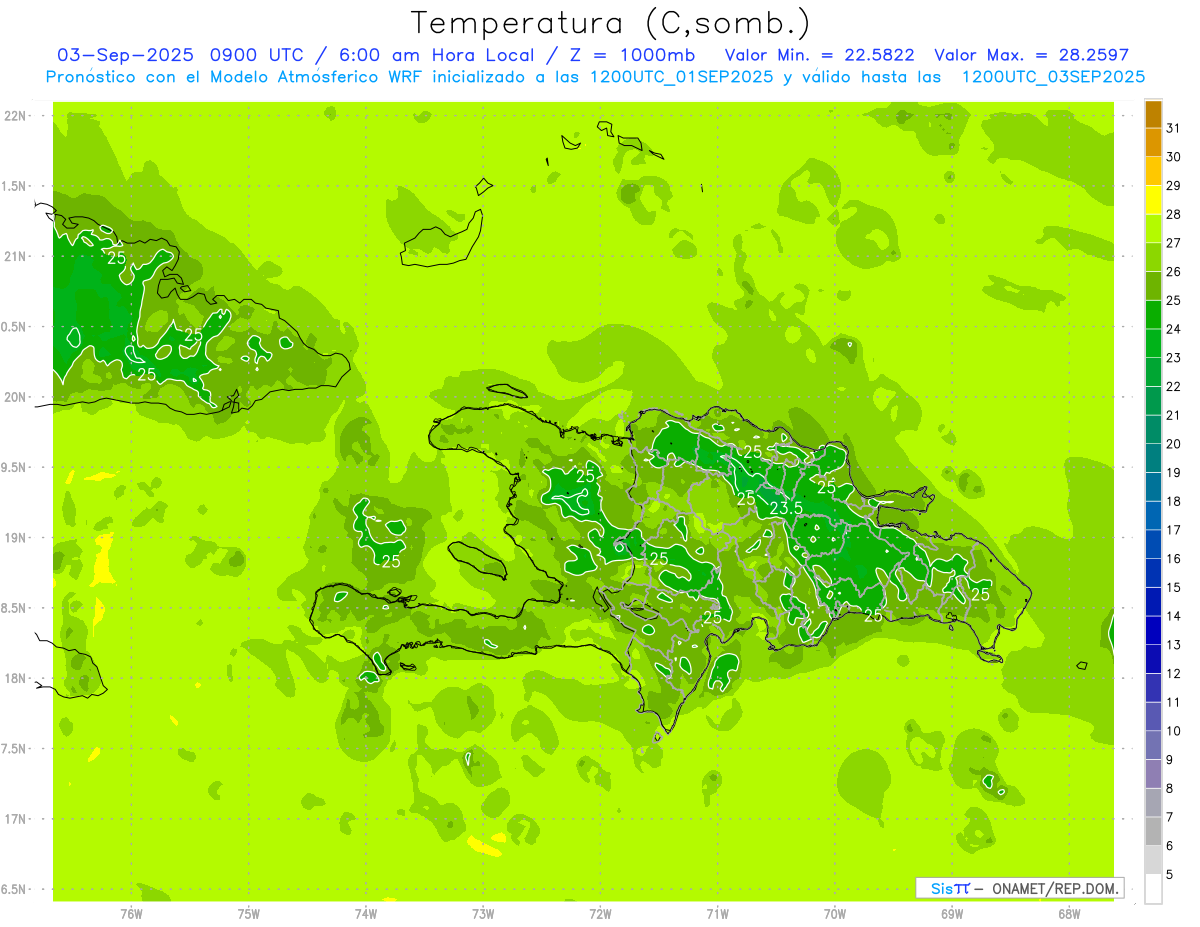Click the "75W" longitude axis label

tap(248, 914)
